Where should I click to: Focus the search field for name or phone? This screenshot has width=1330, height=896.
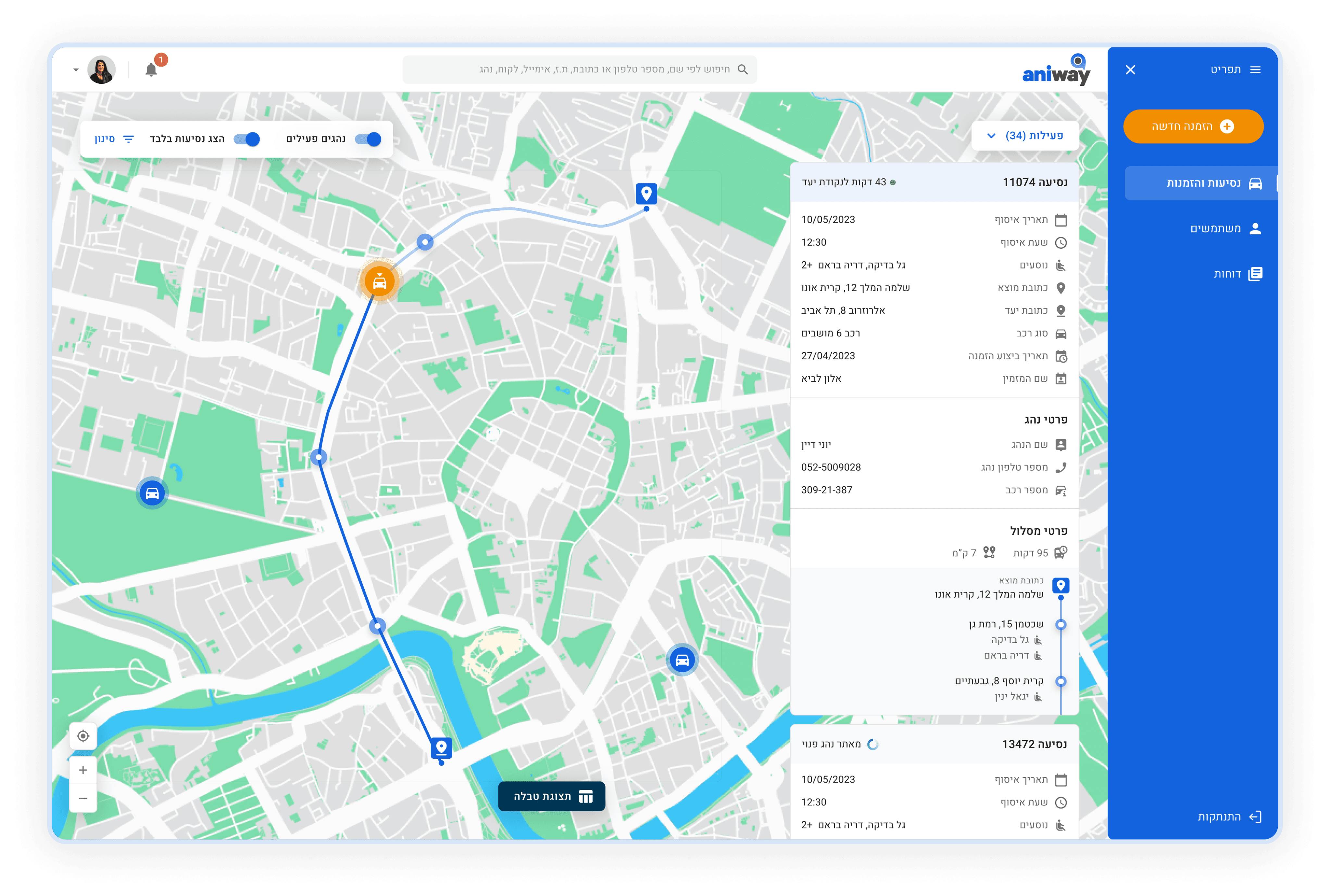pos(580,69)
